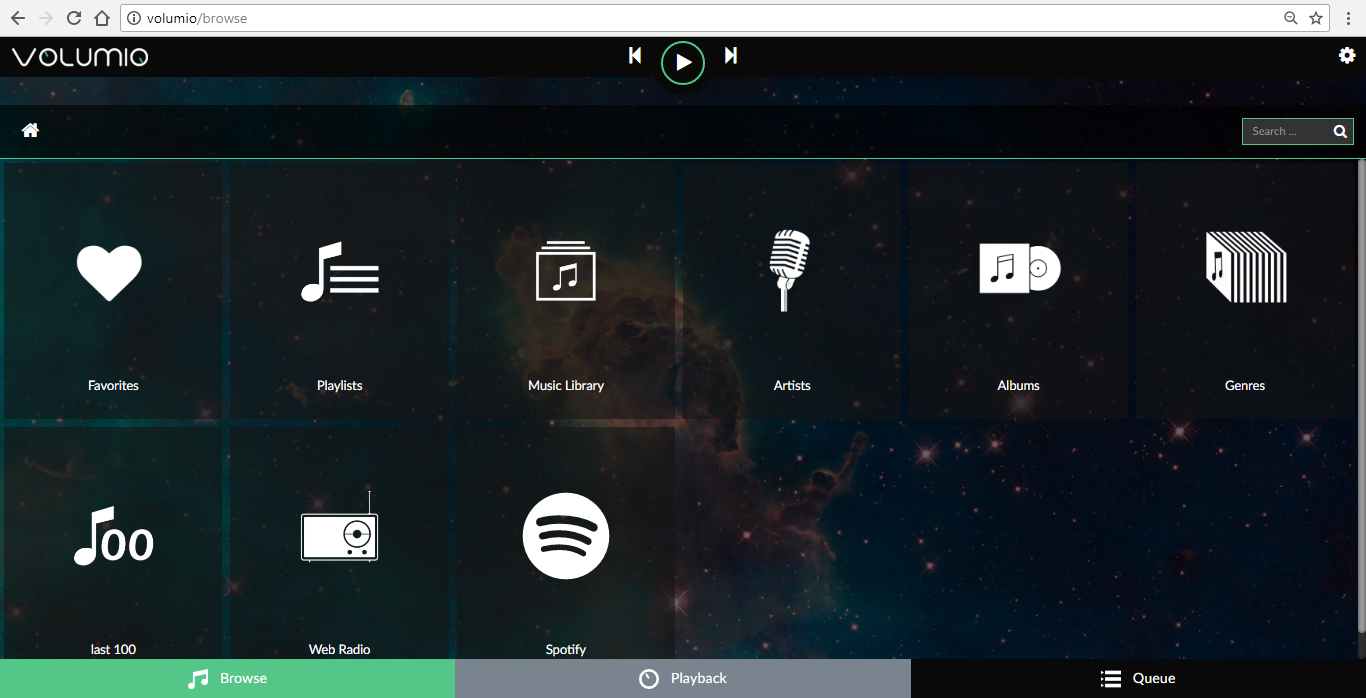Open the Music Library folder icon
Screen dimensions: 1366x698
pos(566,270)
